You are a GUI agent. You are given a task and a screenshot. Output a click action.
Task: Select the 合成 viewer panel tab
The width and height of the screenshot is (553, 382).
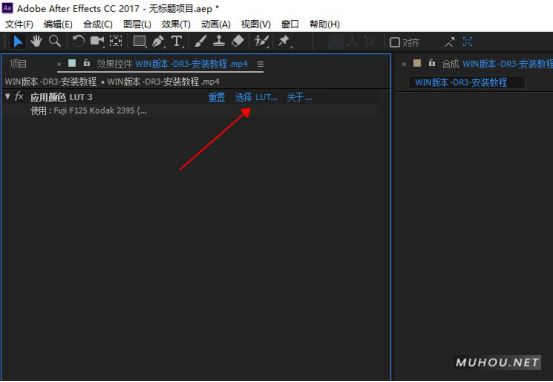click(x=497, y=64)
